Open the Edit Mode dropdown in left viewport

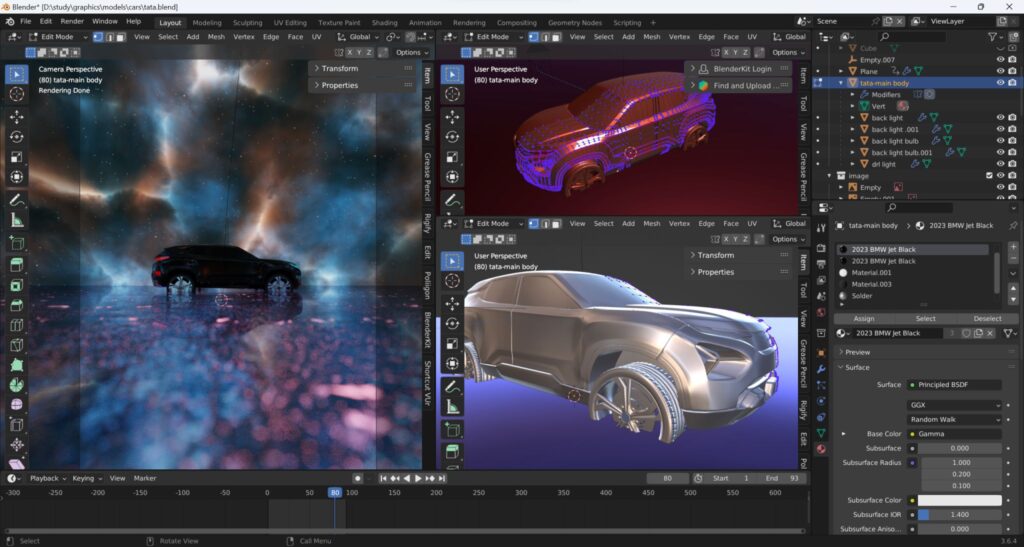[57, 37]
